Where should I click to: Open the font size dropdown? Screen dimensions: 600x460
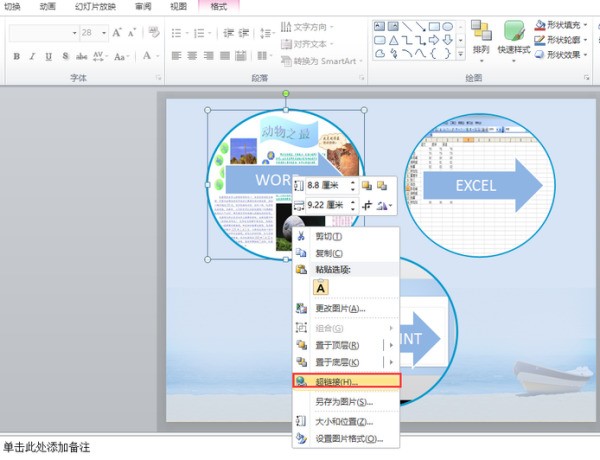[x=102, y=33]
